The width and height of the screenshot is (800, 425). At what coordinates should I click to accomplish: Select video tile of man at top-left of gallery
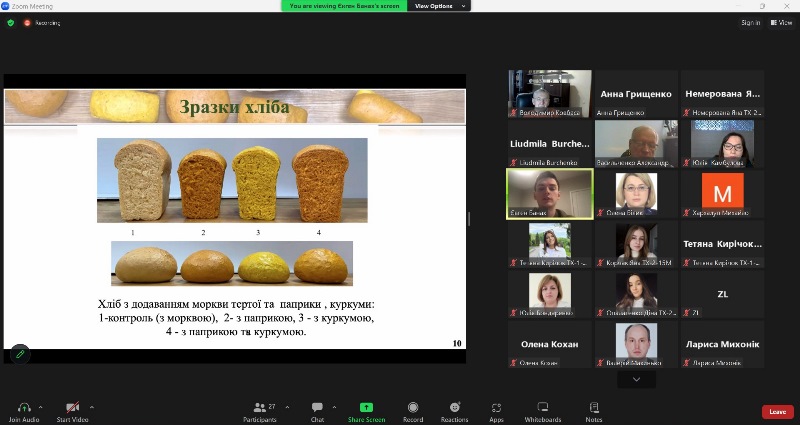tap(550, 94)
